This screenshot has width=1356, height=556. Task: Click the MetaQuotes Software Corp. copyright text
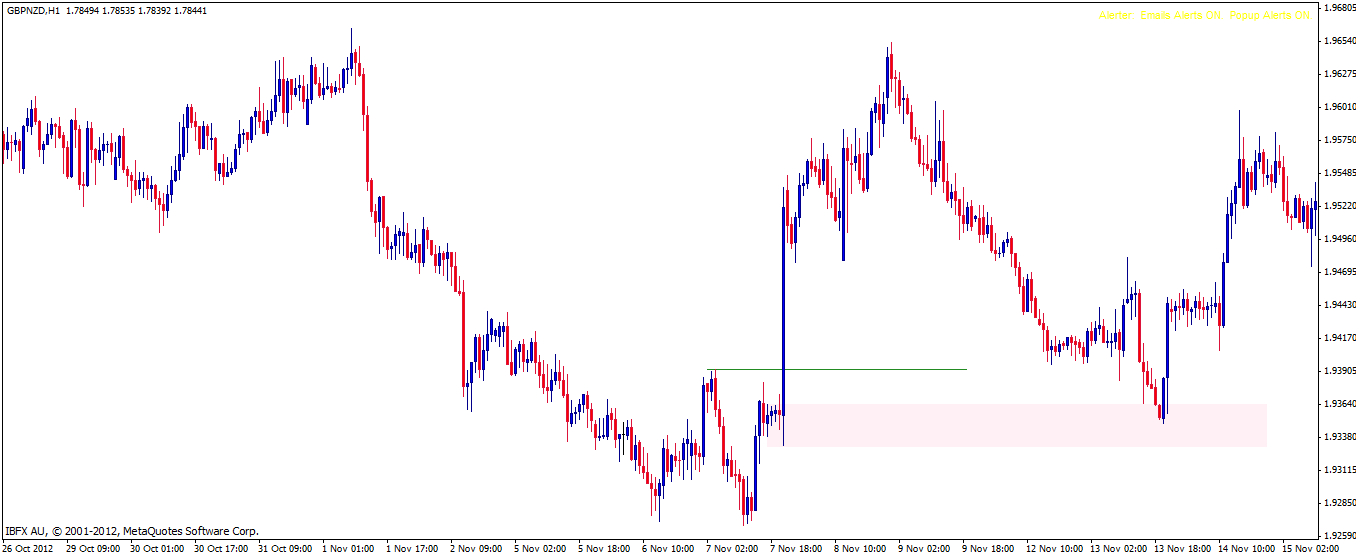191,531
